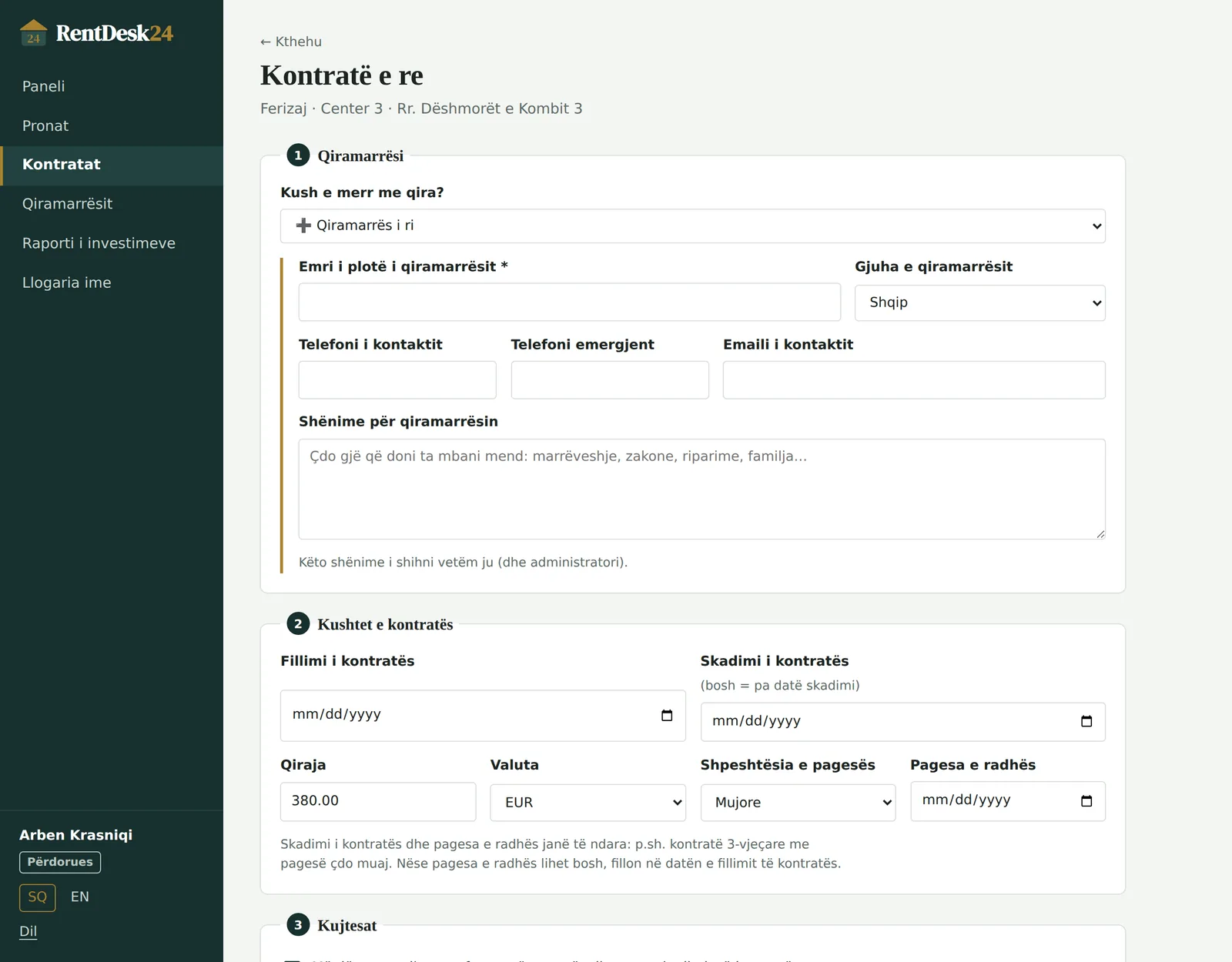Focus the Emri i plotë i qiramarrësit field

(x=570, y=302)
